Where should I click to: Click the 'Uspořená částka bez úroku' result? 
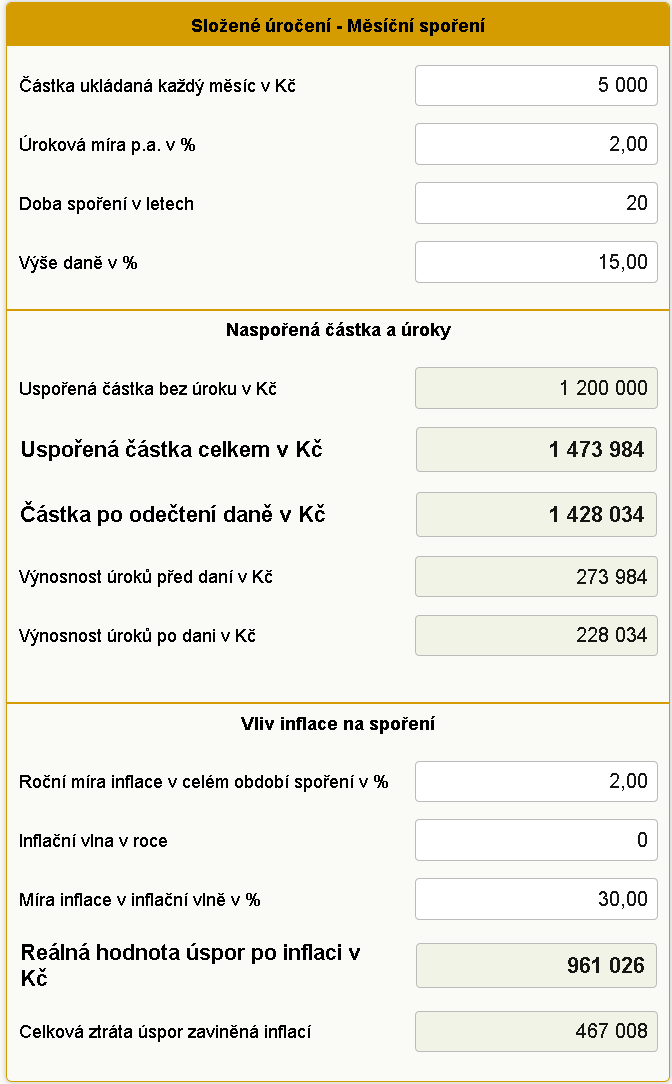pos(536,388)
